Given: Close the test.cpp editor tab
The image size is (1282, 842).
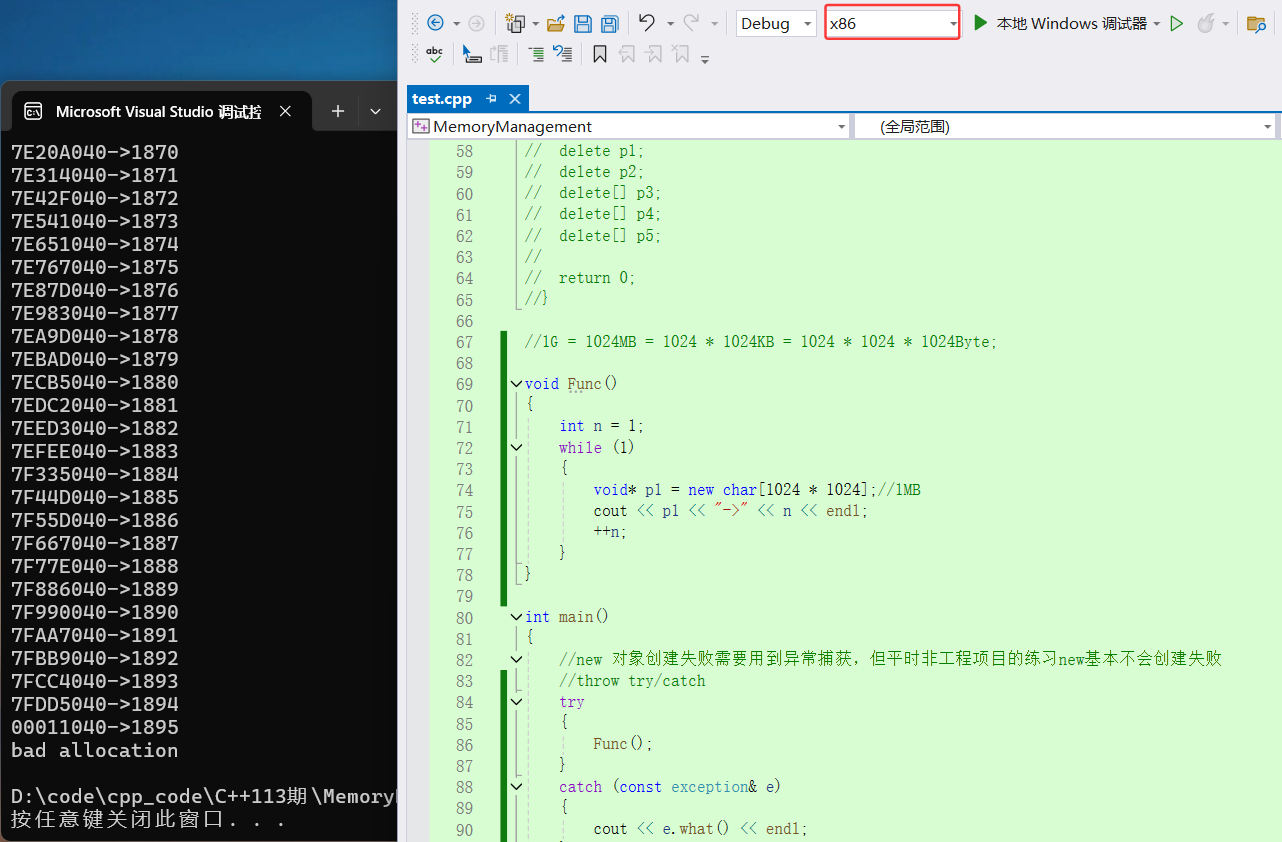Looking at the screenshot, I should [x=515, y=99].
